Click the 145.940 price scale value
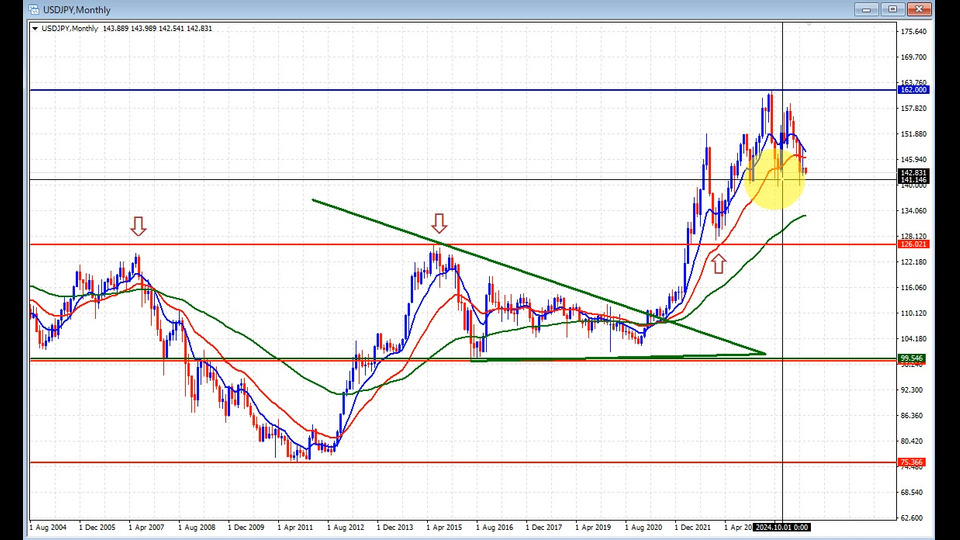960x540 pixels. [914, 160]
